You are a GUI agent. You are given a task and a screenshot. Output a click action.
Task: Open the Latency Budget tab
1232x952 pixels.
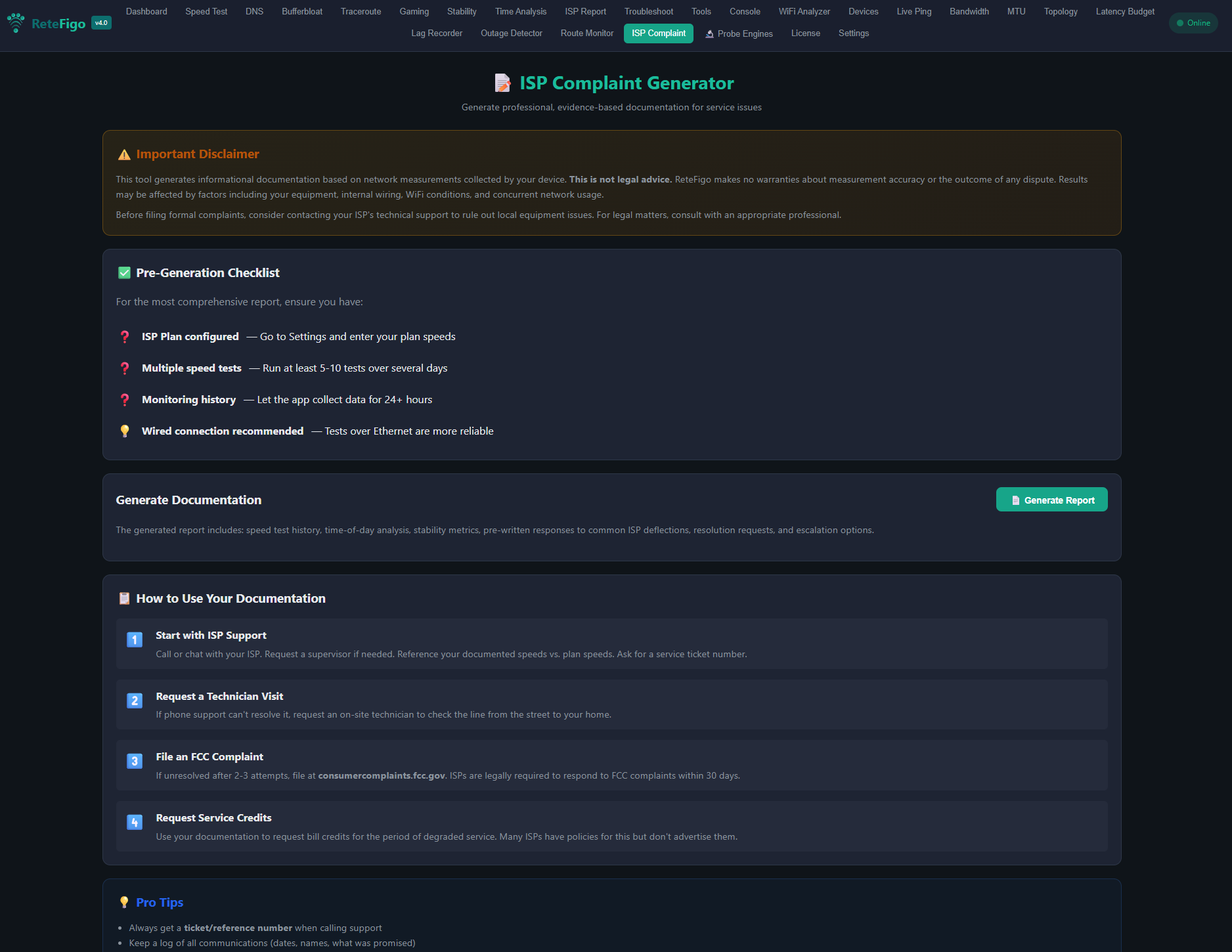[x=1124, y=12]
